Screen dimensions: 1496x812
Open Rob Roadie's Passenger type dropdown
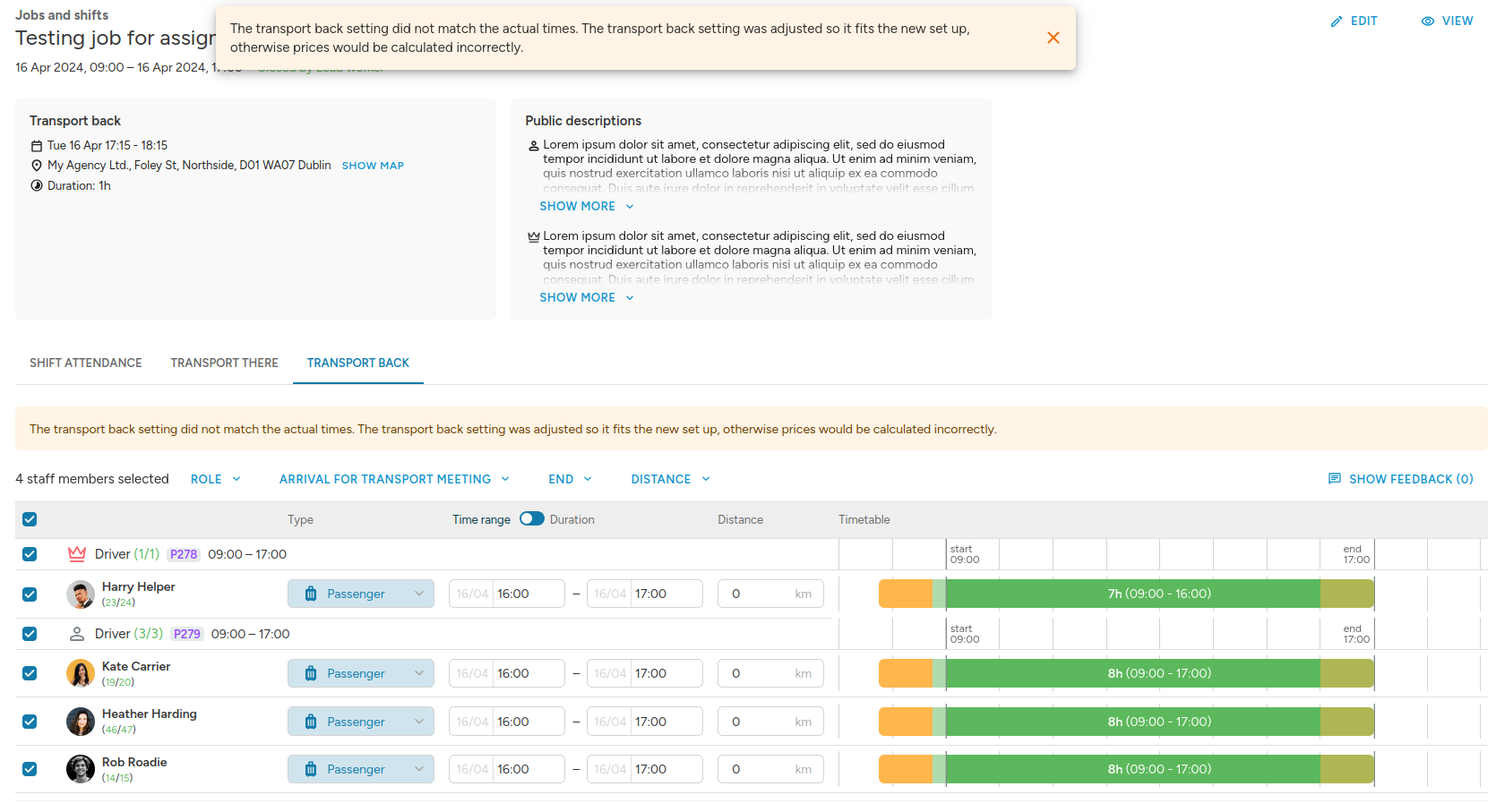[x=361, y=769]
